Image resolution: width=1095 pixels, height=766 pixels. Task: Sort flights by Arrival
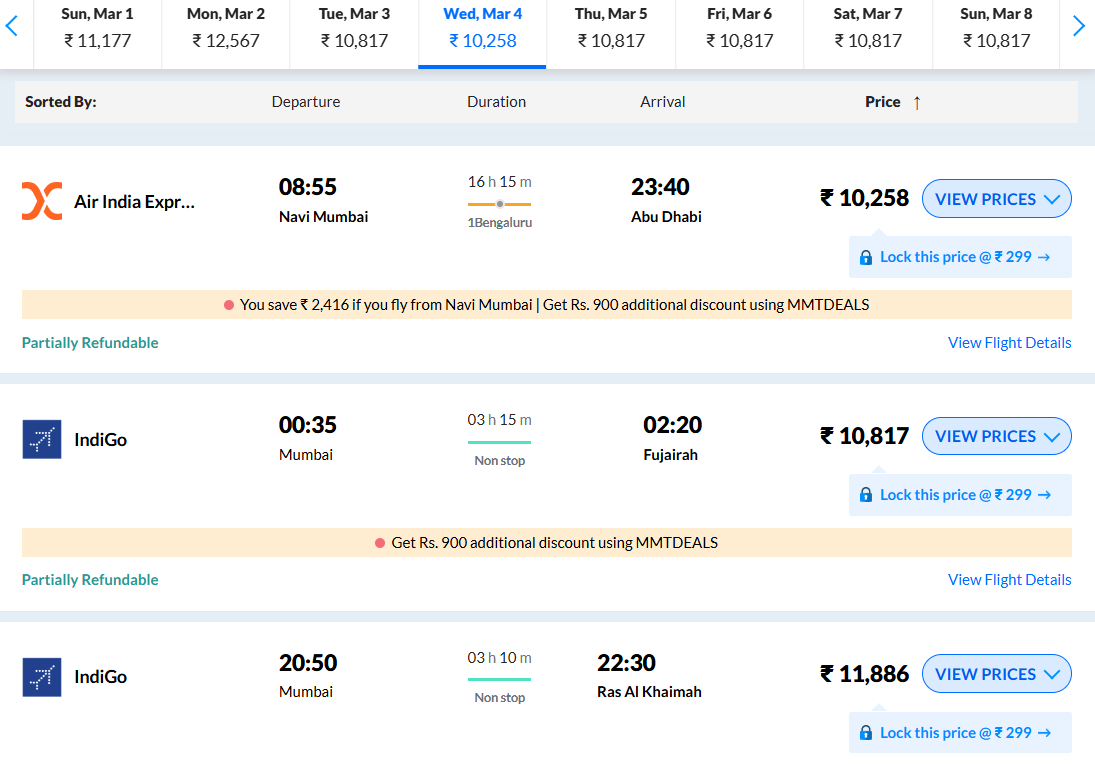point(663,102)
